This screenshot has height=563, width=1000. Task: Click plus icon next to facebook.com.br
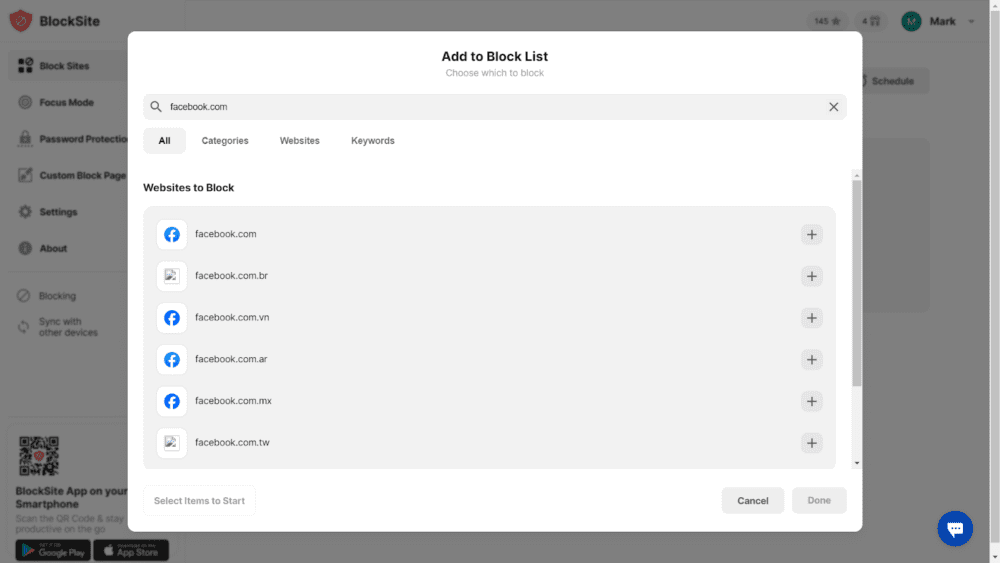811,276
